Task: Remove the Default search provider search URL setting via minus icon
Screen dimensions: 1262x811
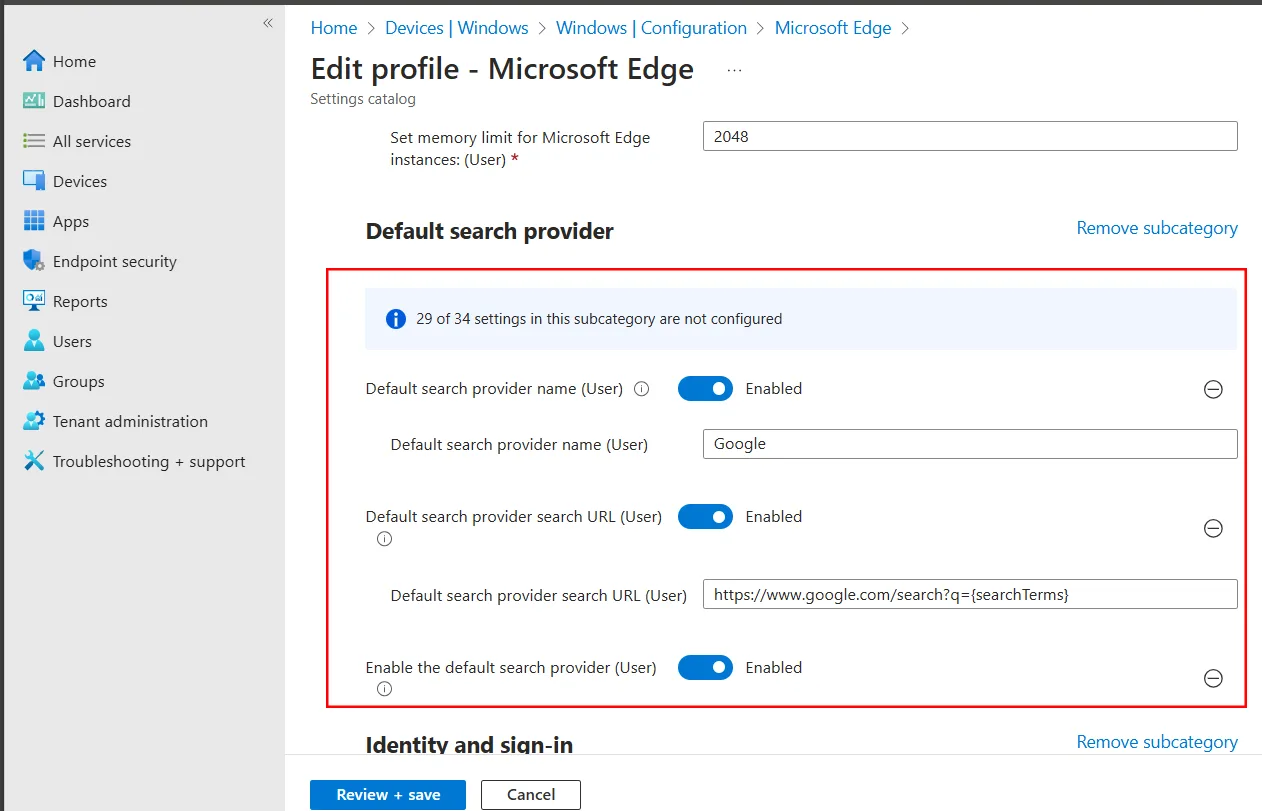Action: tap(1213, 528)
